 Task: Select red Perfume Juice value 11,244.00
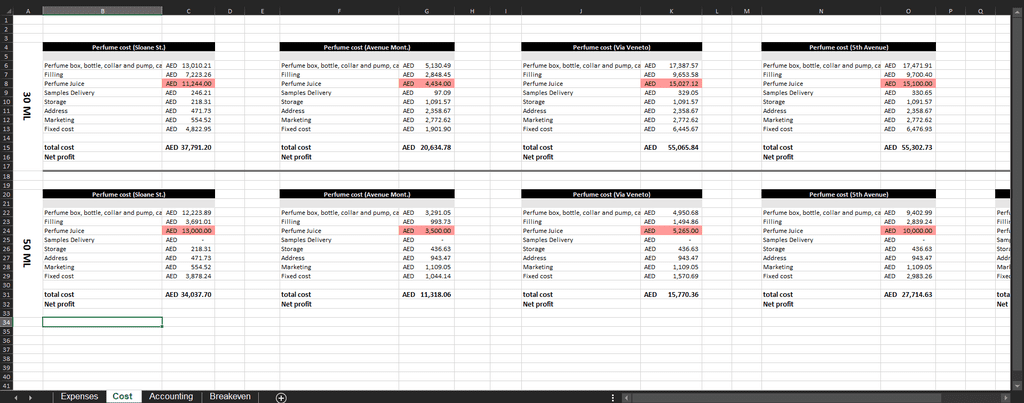click(189, 84)
